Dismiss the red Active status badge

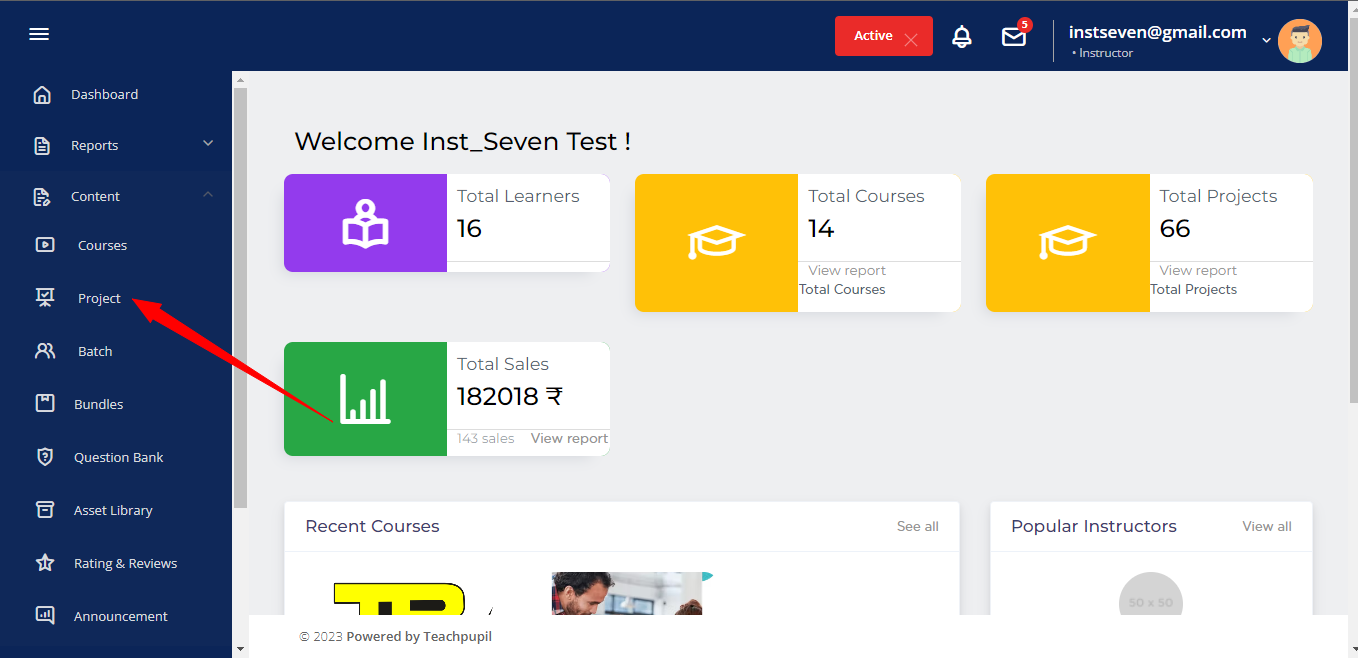[x=910, y=40]
